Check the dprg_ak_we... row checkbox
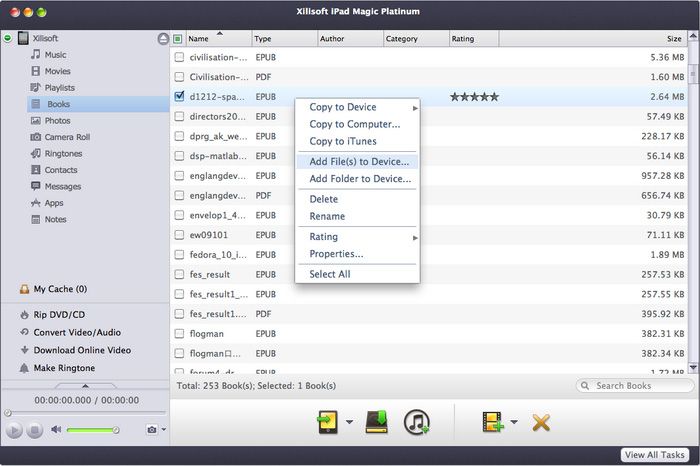The height and width of the screenshot is (466, 700). pos(179,136)
